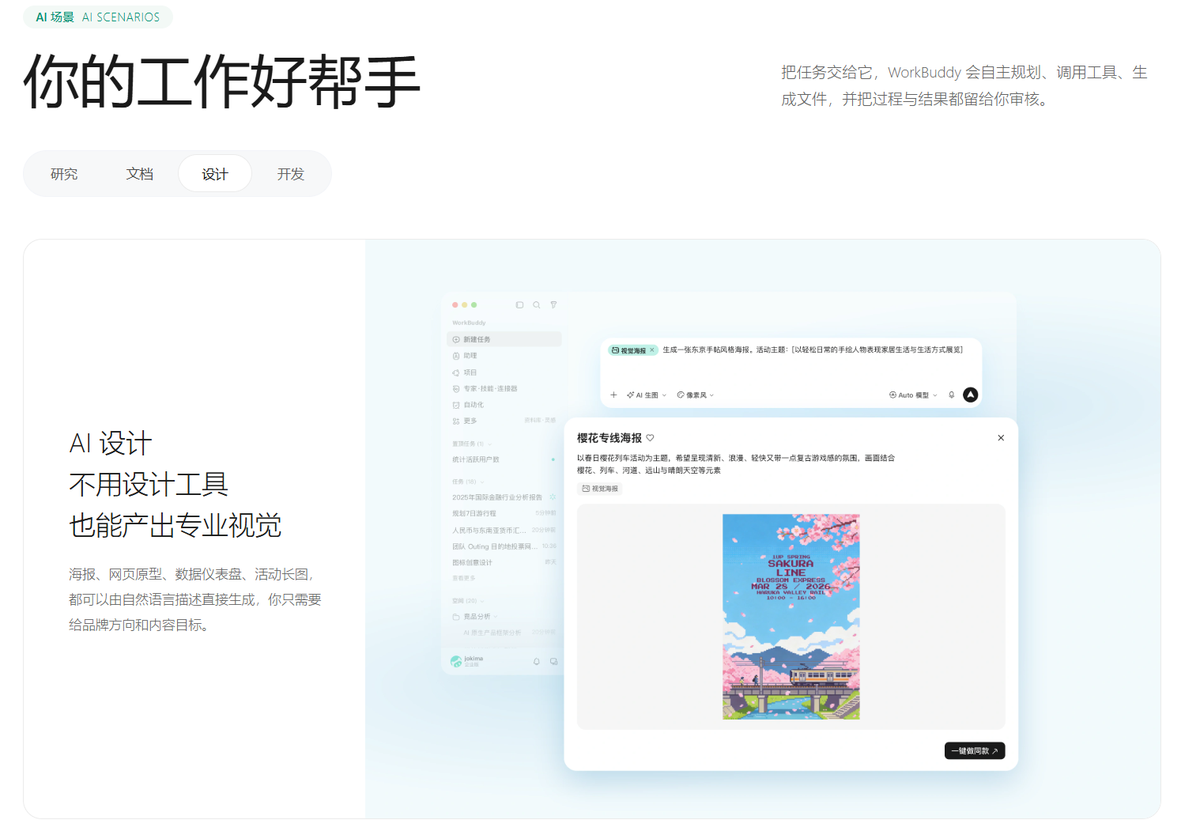Click the chat bubble icon in sidebar footer
Viewport: 1200px width, 835px height.
[553, 662]
